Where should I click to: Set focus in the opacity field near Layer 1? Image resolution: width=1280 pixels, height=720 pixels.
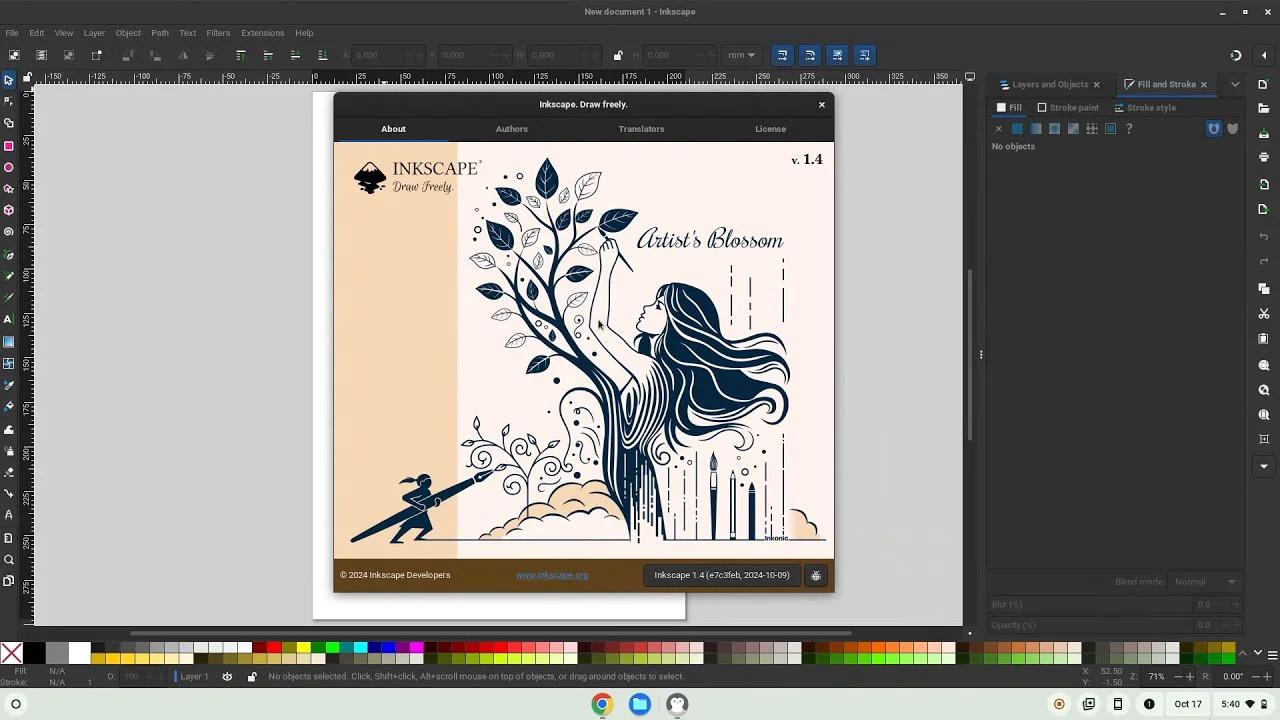click(x=130, y=676)
